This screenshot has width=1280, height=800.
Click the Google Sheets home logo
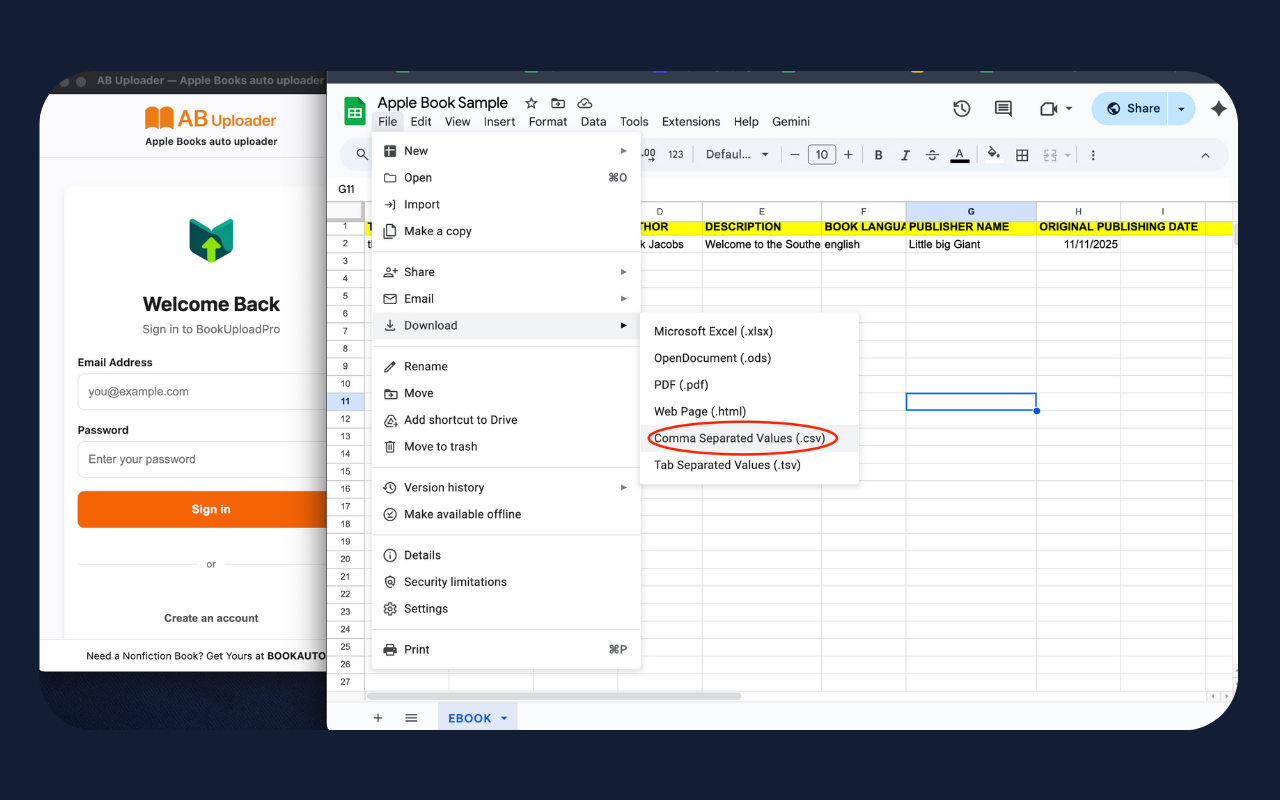pos(355,111)
